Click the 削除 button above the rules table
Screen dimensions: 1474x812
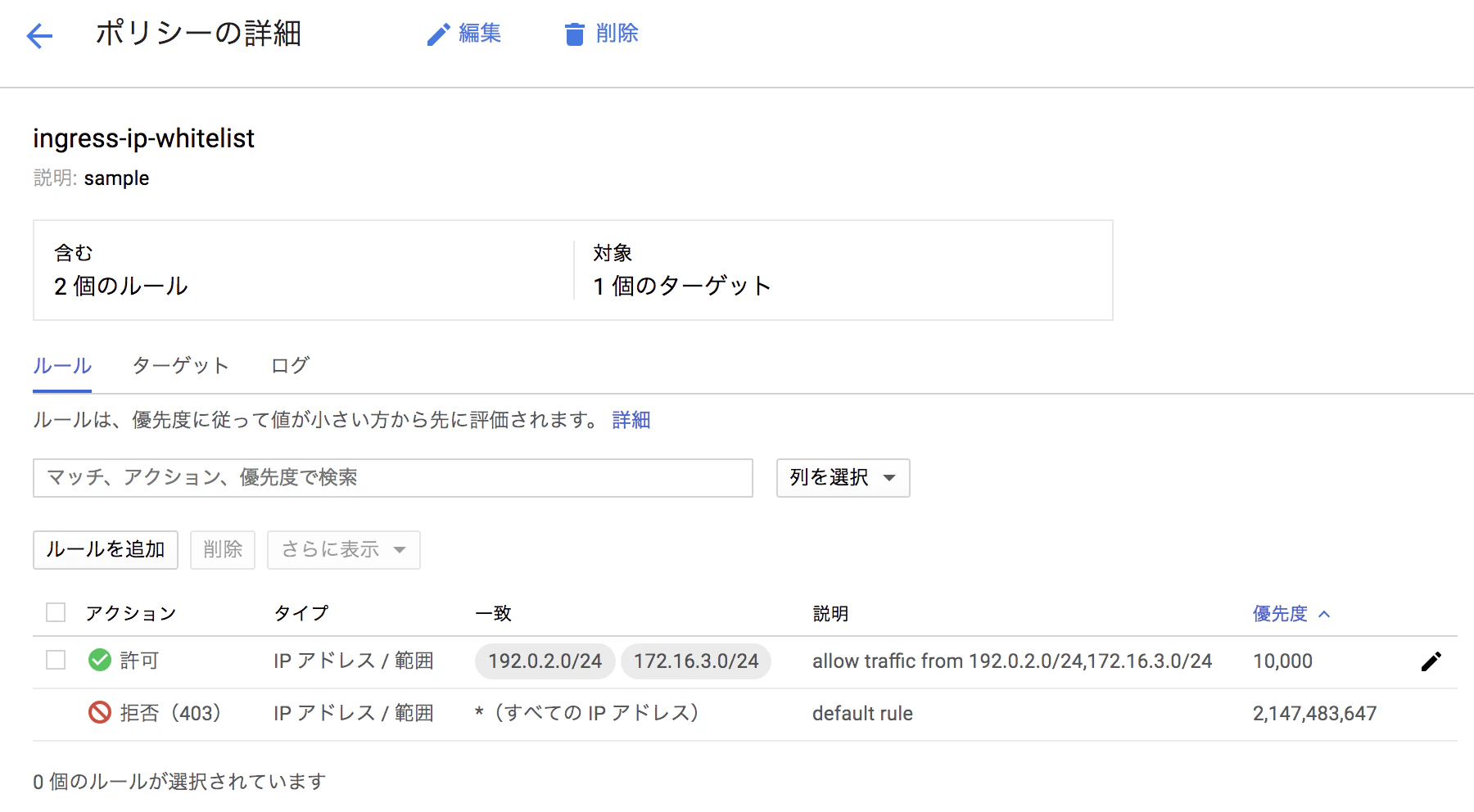[223, 549]
